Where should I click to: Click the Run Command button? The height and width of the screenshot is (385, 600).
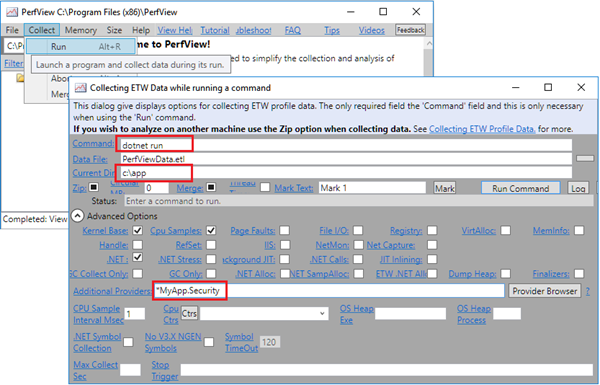click(520, 188)
